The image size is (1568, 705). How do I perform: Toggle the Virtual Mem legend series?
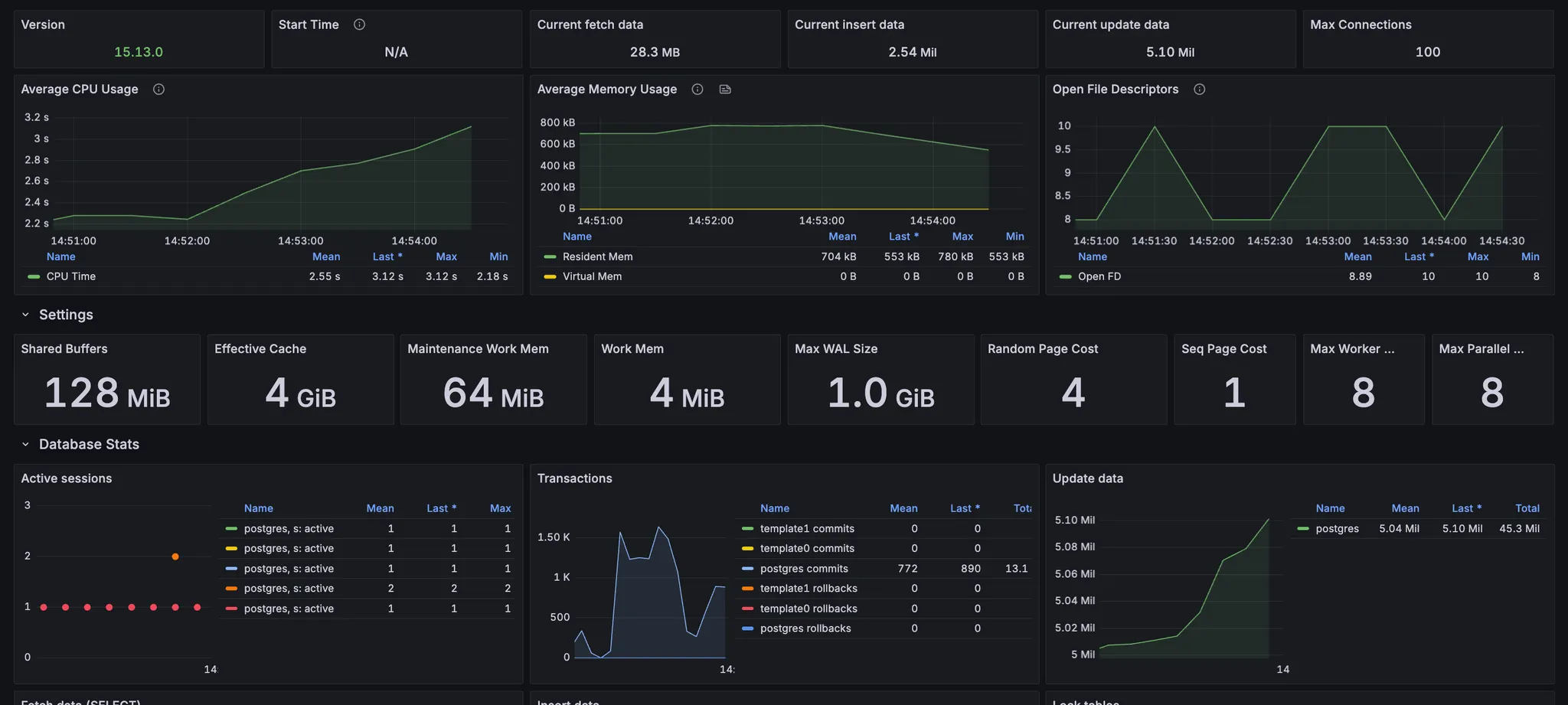click(592, 276)
